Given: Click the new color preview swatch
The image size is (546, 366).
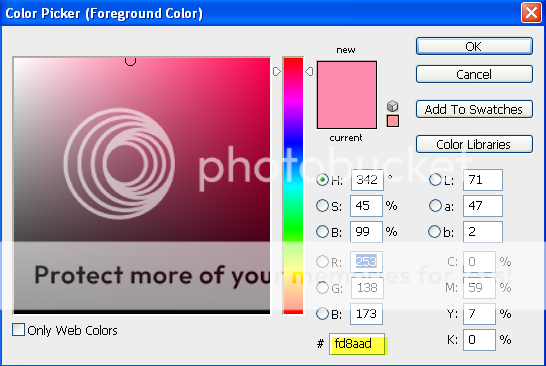Looking at the screenshot, I should click(x=347, y=78).
